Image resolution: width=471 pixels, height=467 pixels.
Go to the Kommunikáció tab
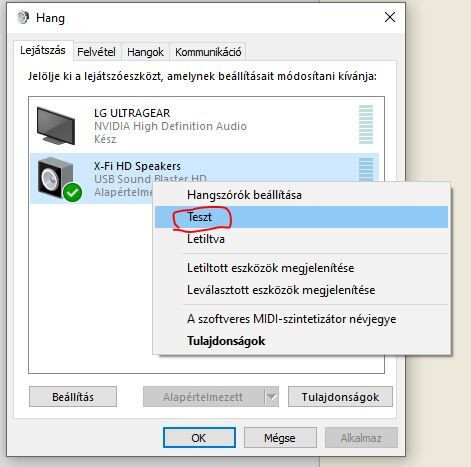tap(208, 52)
